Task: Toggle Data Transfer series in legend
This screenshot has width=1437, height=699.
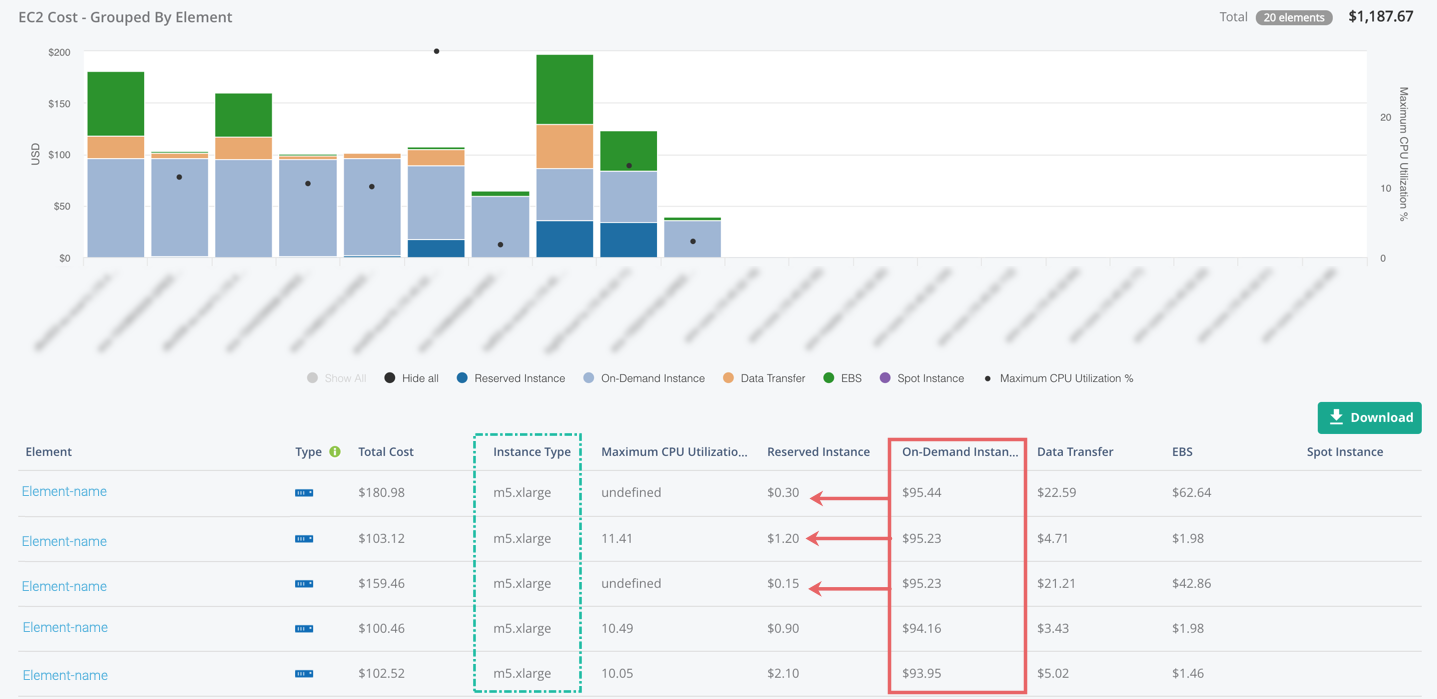Action: [764, 378]
